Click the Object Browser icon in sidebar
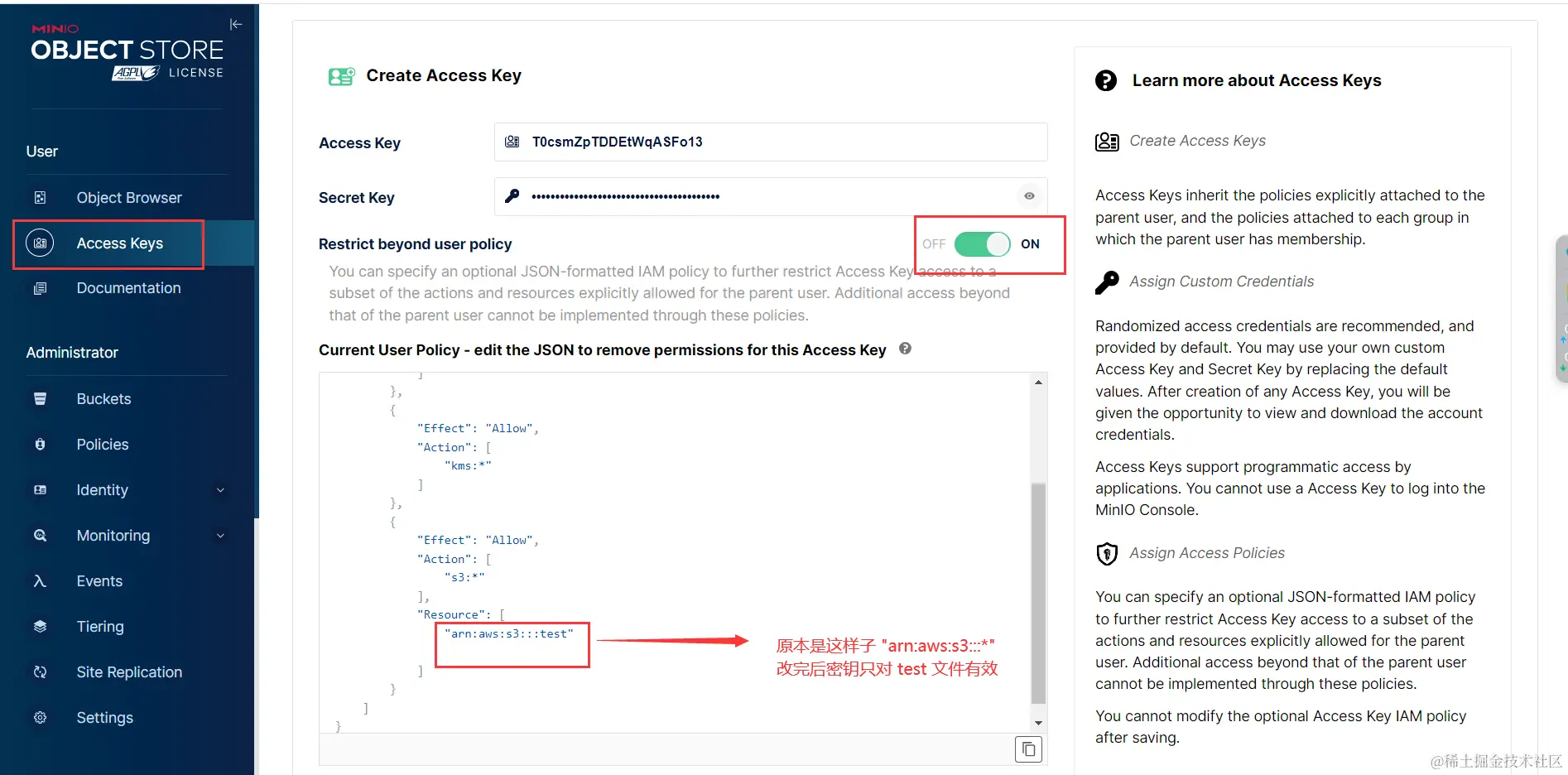 click(40, 198)
